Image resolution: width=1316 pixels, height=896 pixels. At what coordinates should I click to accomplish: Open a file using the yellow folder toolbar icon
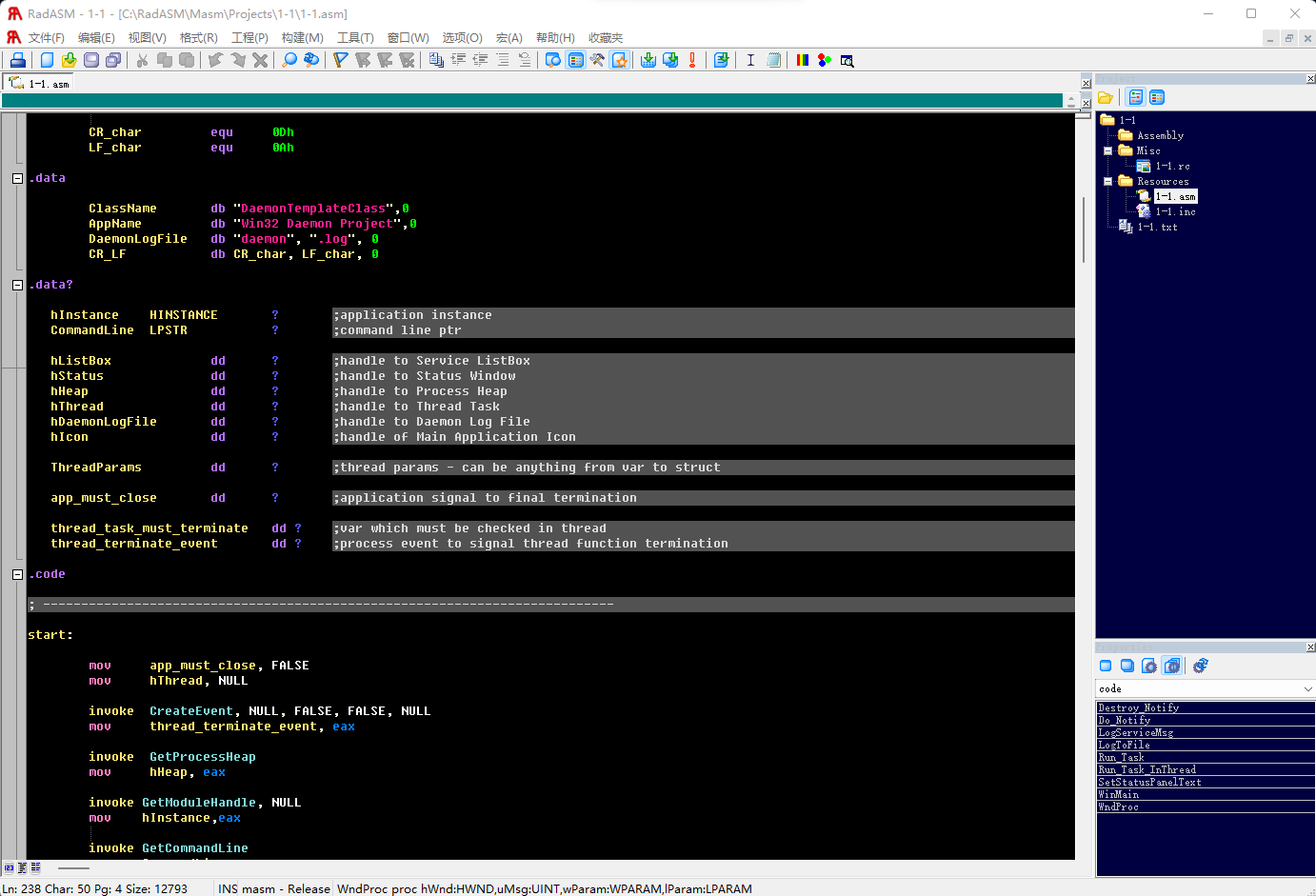[x=69, y=60]
